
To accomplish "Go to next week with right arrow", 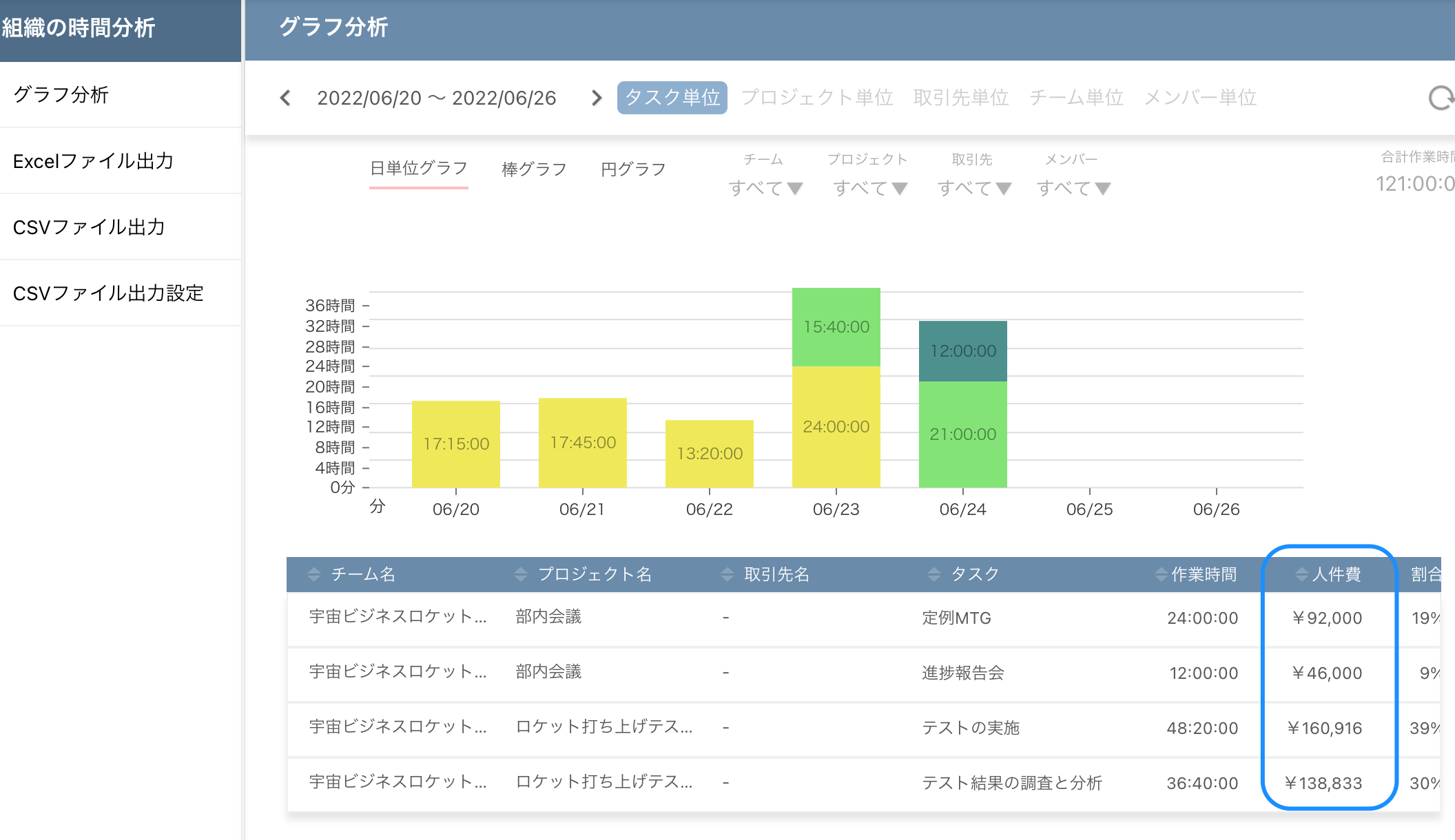I will click(597, 98).
